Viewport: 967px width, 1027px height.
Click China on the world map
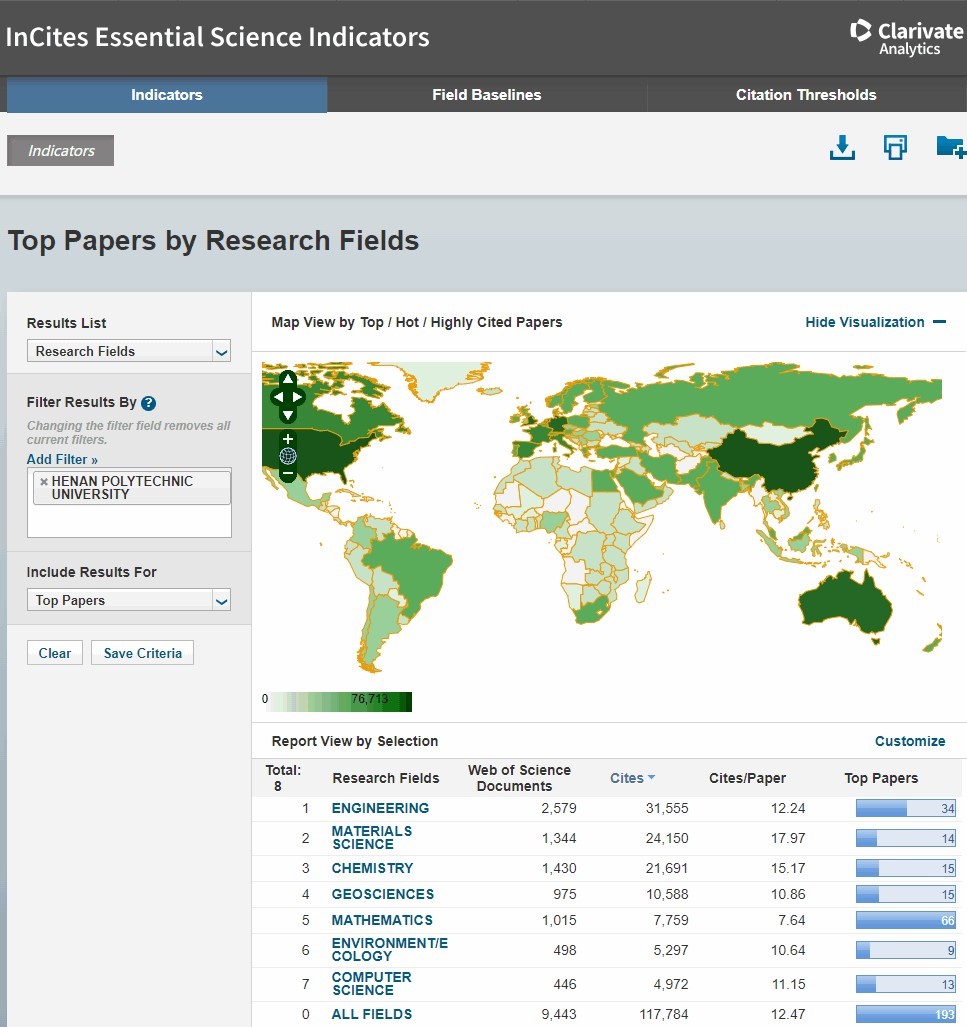click(770, 460)
